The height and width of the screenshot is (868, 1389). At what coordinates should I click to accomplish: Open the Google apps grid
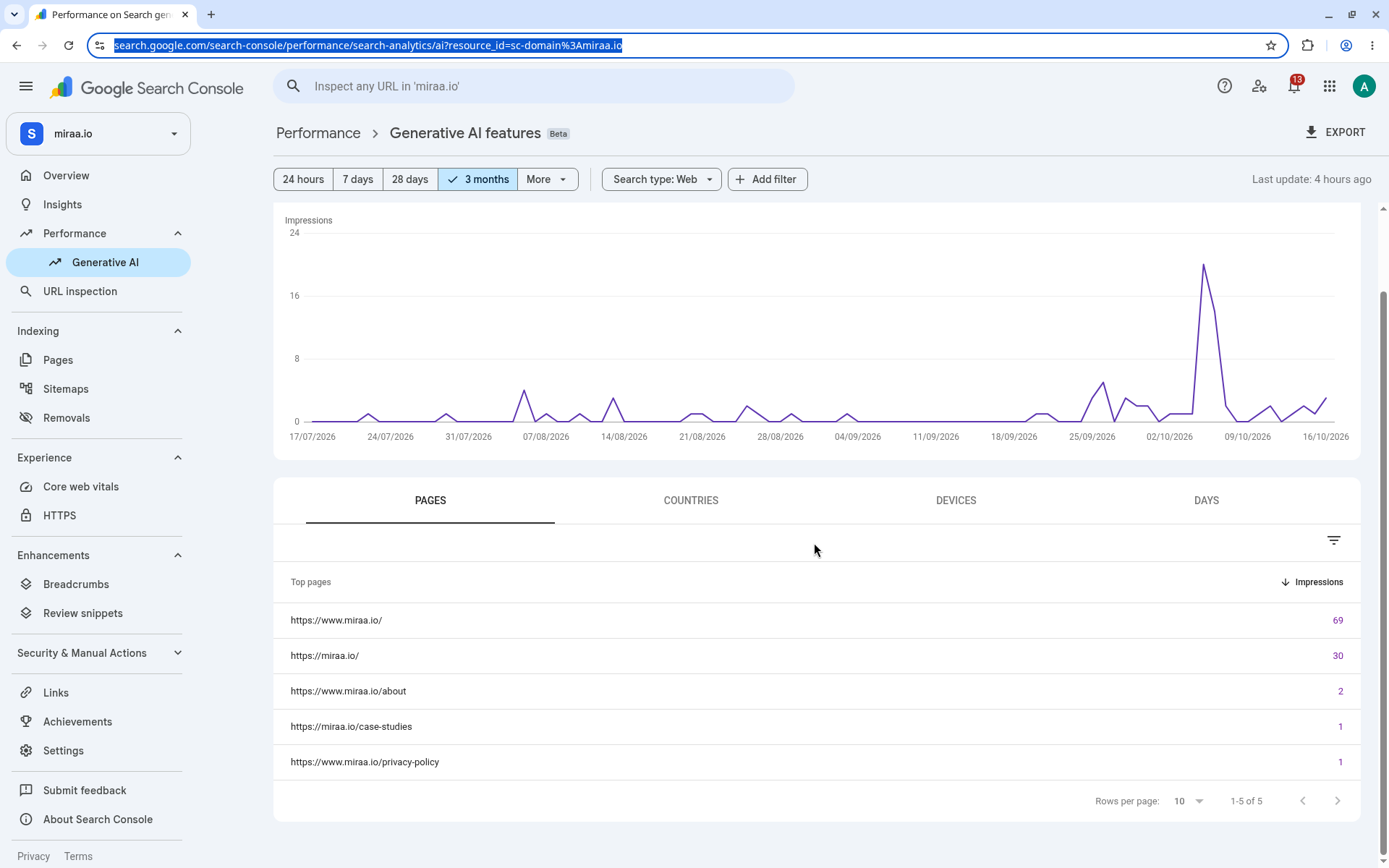click(1329, 87)
